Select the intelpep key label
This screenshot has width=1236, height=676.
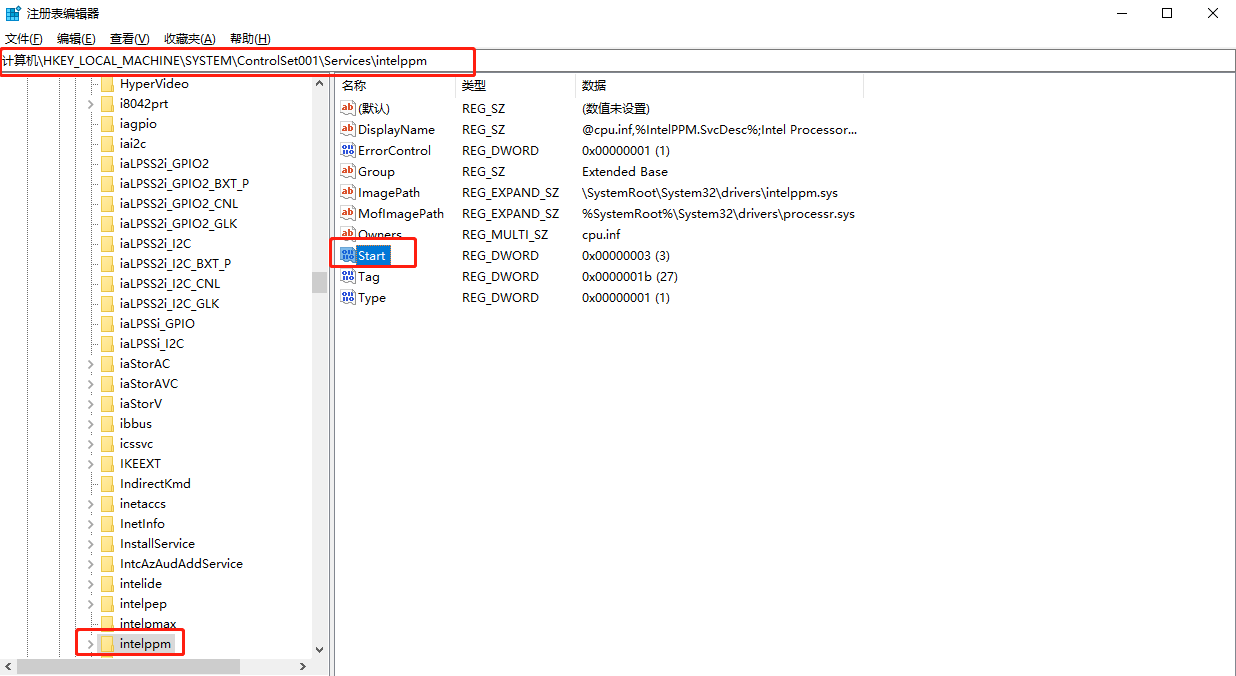click(x=143, y=604)
